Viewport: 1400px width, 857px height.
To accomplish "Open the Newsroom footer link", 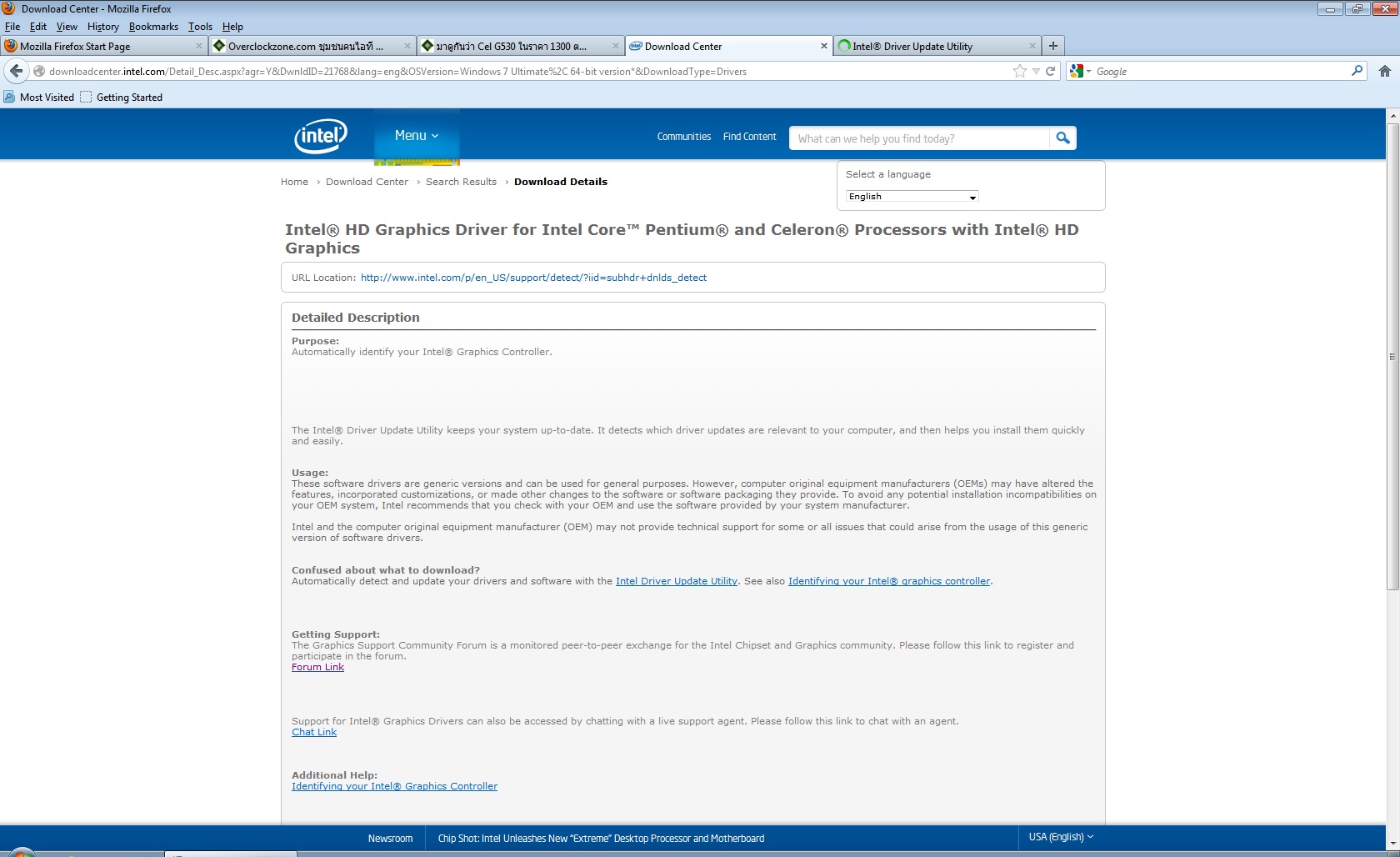I will pos(390,839).
